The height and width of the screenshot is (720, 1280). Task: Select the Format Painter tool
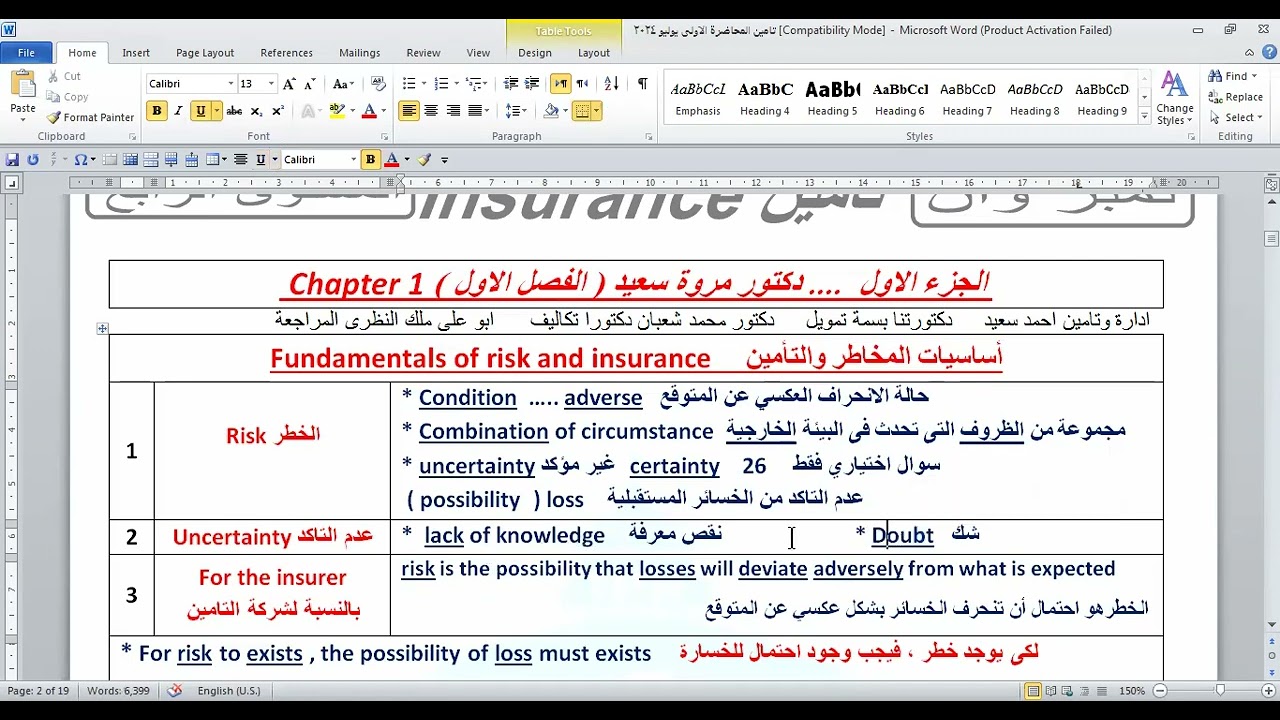[x=91, y=117]
